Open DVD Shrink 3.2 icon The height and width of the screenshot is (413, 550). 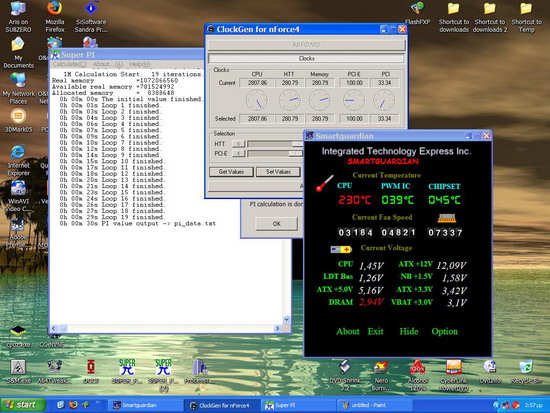click(x=344, y=375)
